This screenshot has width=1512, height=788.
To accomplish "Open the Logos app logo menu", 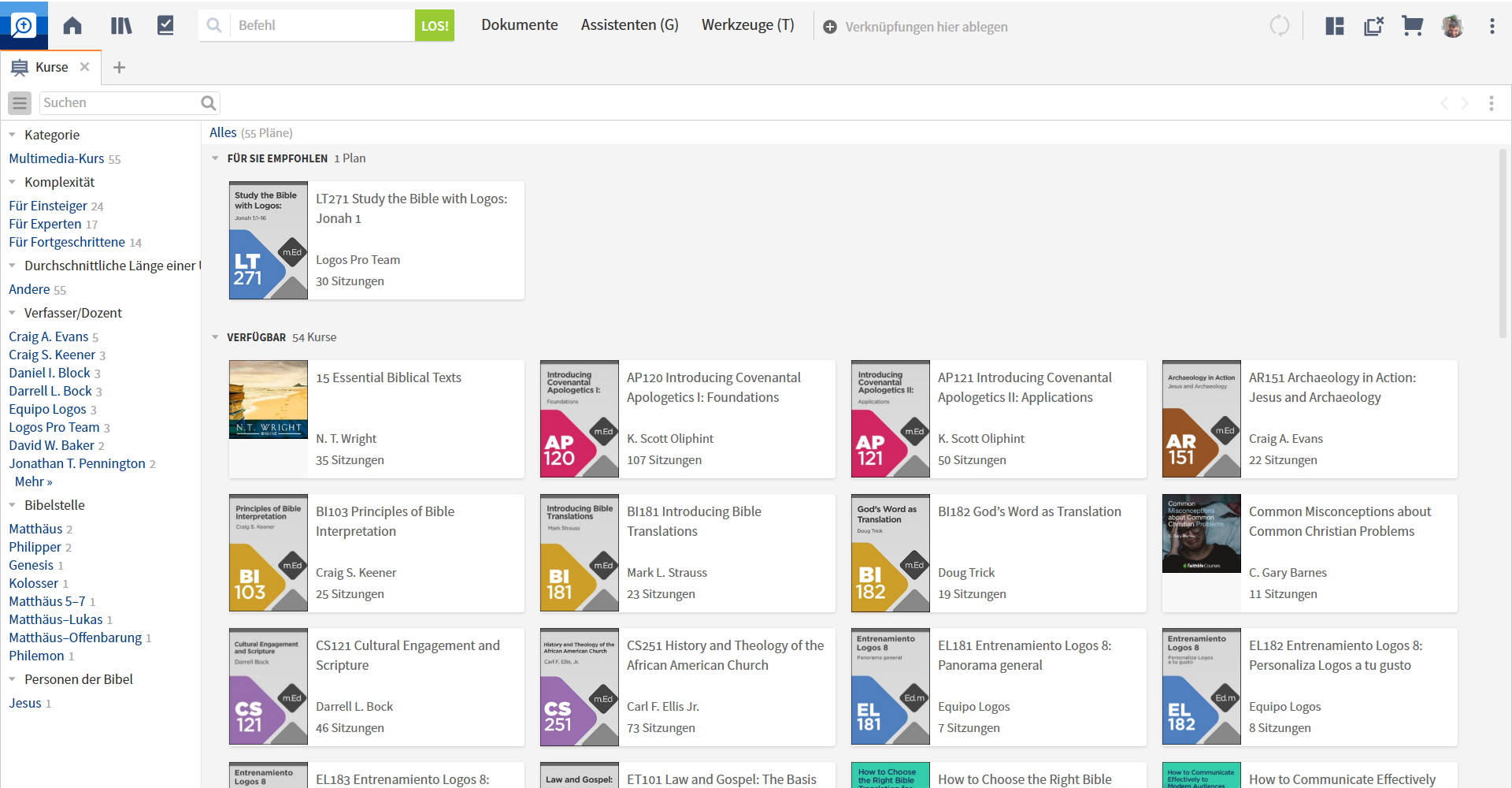I will [x=24, y=25].
